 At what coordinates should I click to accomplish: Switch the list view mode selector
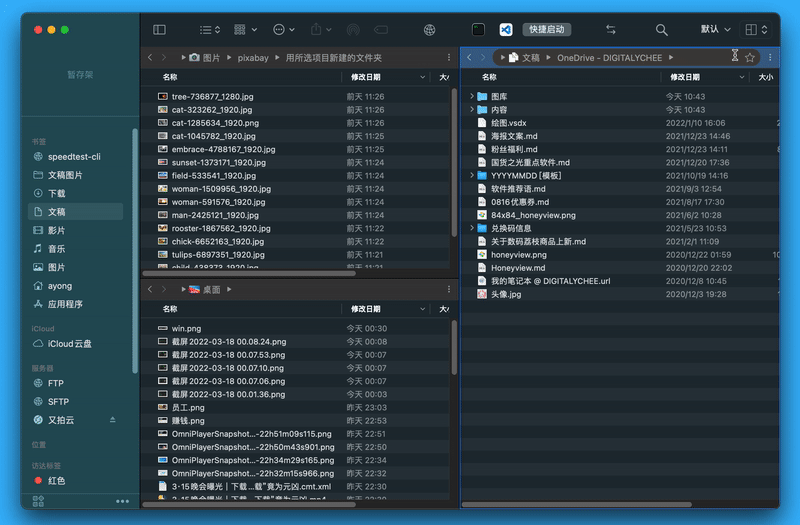[x=210, y=30]
